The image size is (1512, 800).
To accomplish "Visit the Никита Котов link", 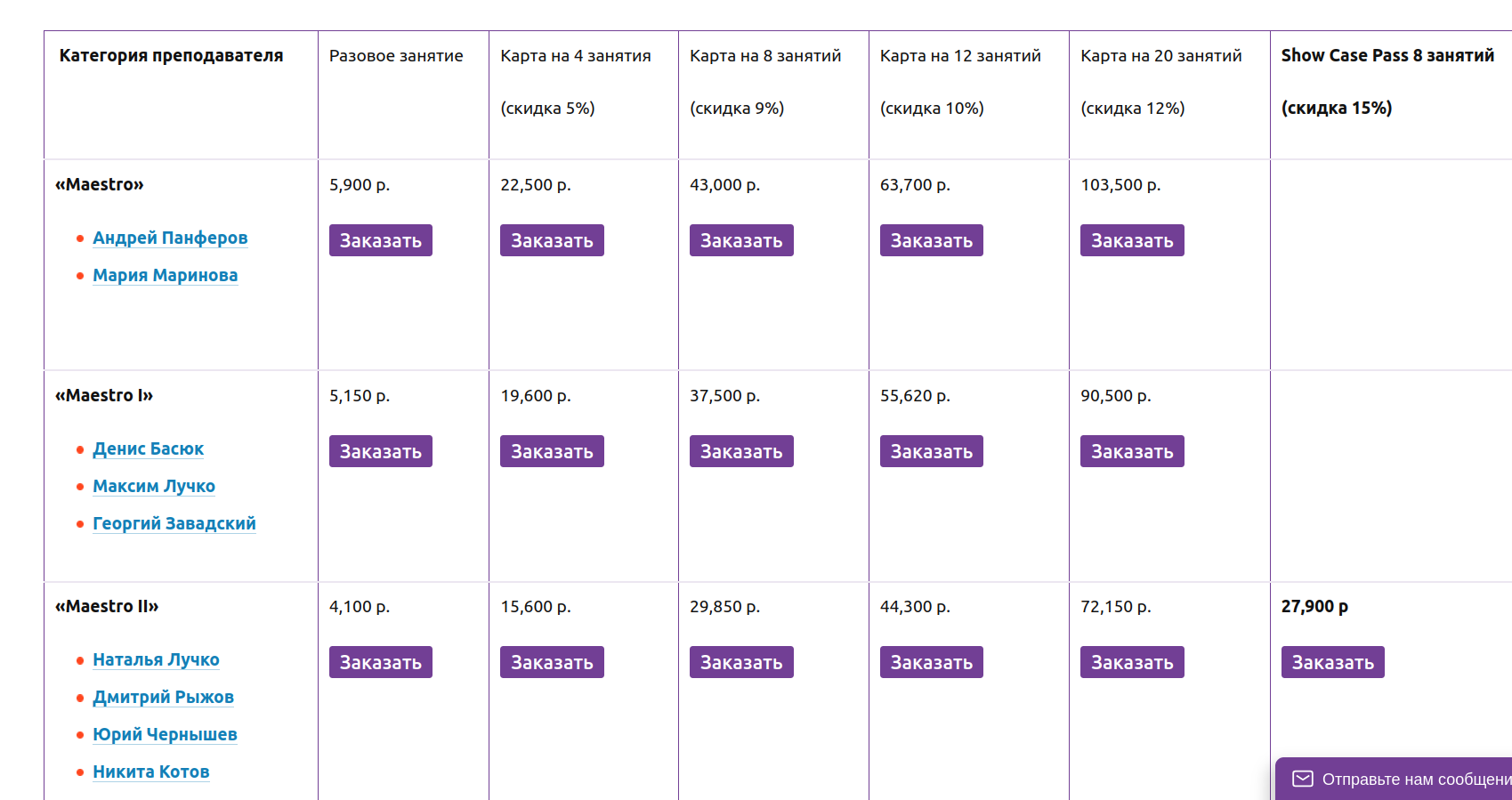I will tap(150, 772).
